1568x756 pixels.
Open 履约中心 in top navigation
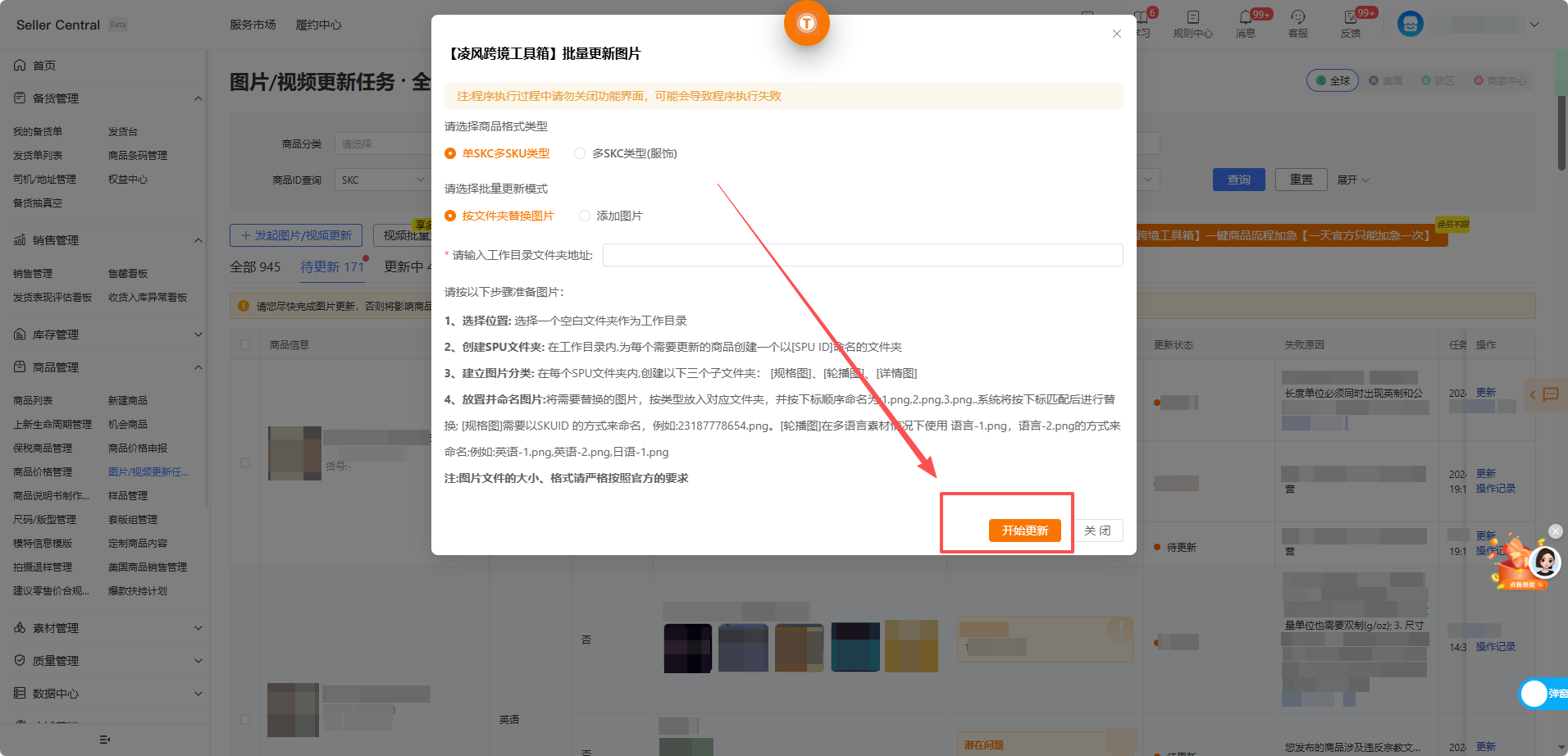[318, 25]
